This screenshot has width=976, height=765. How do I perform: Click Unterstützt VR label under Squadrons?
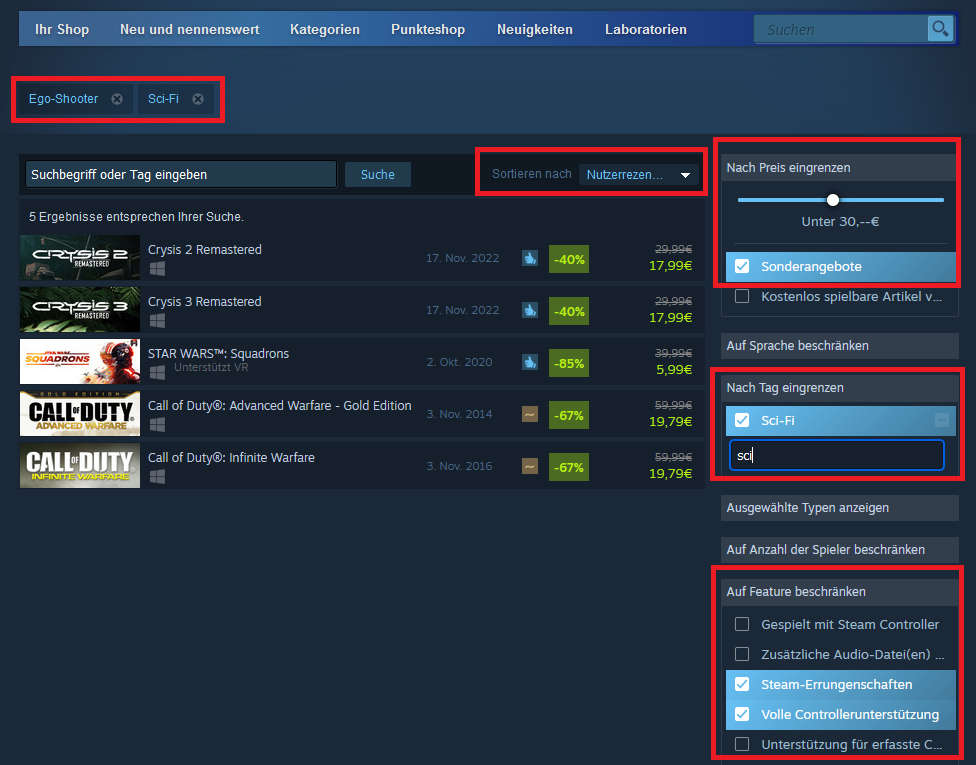pos(211,367)
